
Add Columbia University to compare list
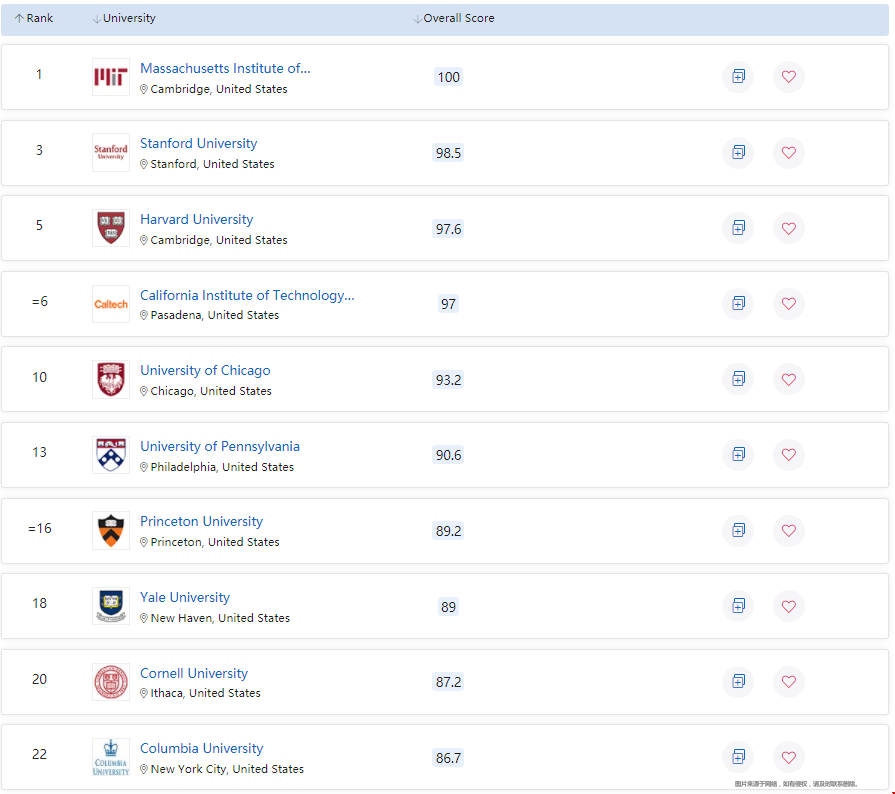coord(738,756)
